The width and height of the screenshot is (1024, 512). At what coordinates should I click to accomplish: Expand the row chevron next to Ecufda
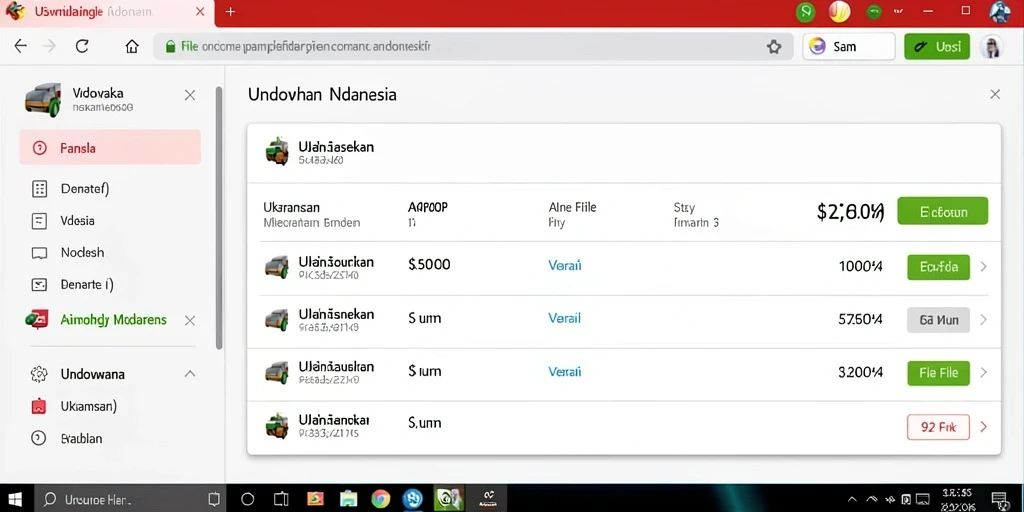(984, 267)
